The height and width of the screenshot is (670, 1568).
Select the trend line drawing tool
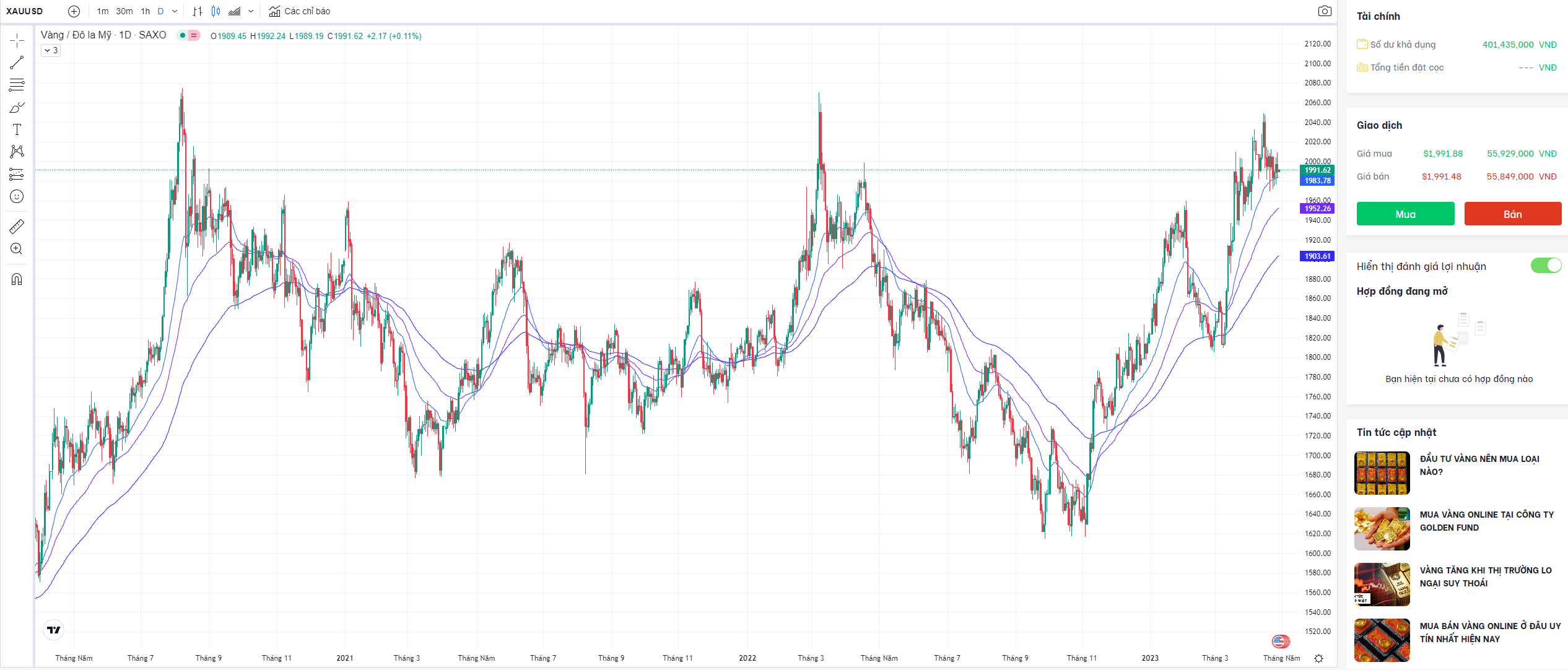17,63
